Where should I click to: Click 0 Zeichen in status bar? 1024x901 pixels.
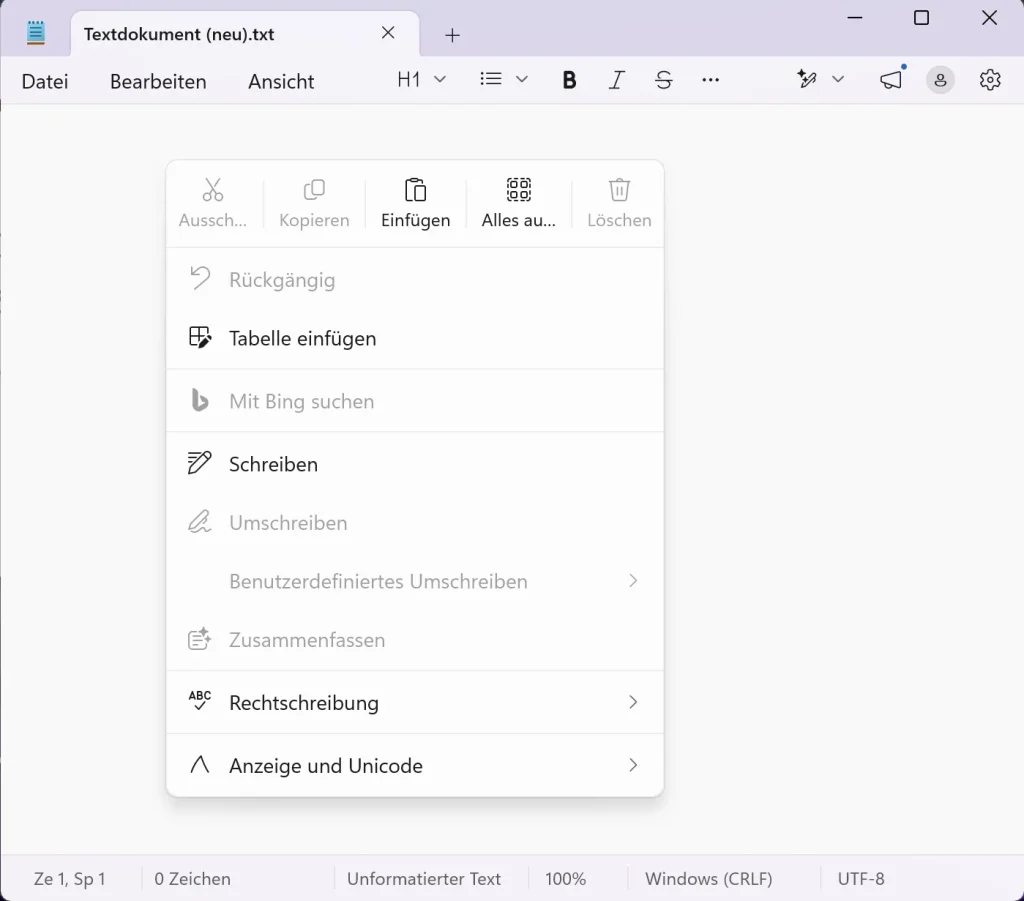(193, 879)
